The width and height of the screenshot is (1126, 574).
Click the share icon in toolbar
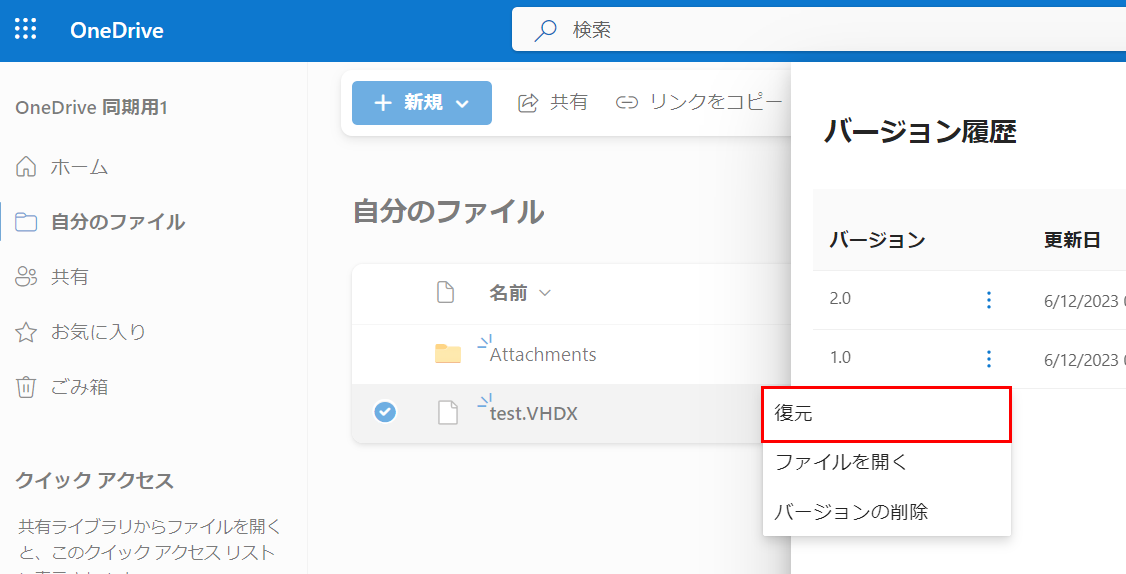coord(528,103)
